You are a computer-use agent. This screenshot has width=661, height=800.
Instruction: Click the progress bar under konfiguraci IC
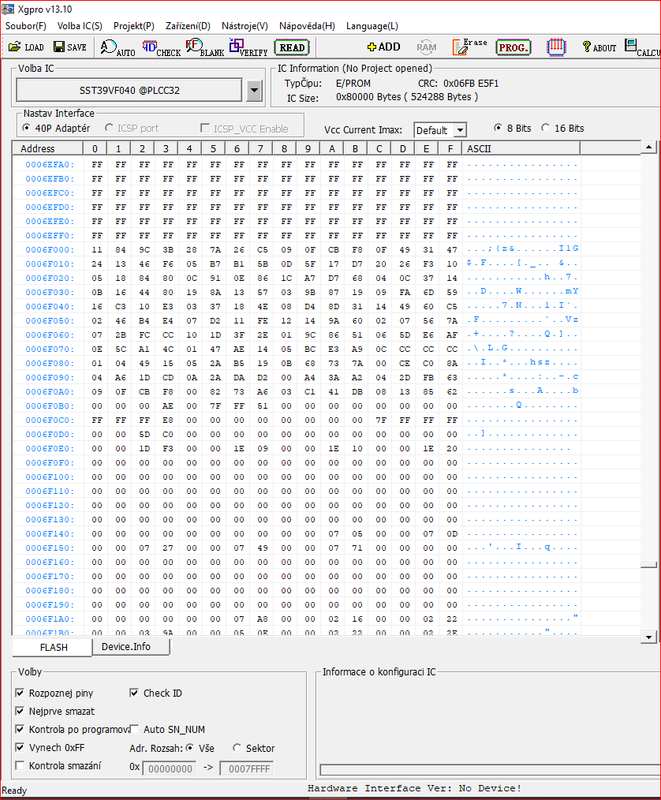click(490, 769)
